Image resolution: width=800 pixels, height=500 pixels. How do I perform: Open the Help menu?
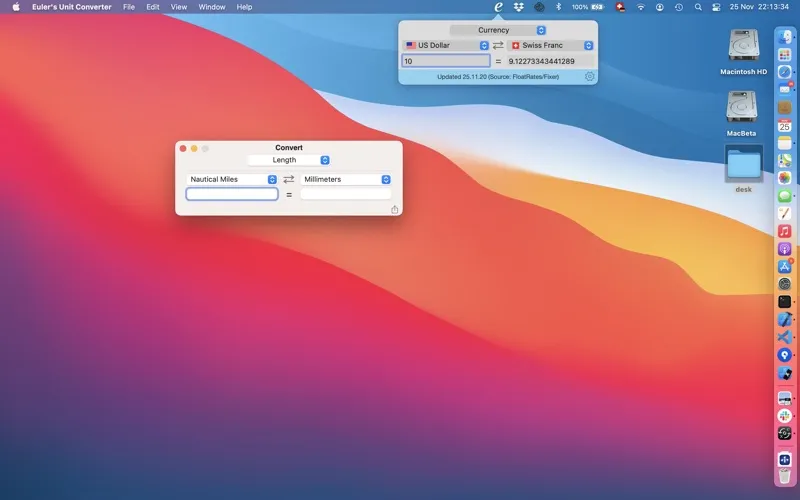pyautogui.click(x=244, y=7)
